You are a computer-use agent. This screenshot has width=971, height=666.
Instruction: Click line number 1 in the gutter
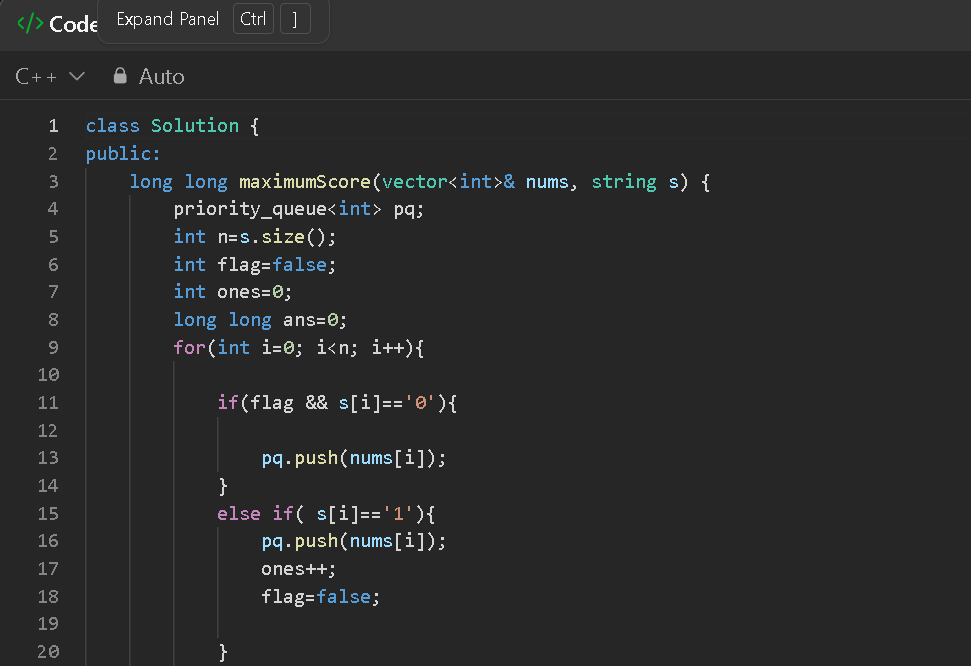coord(53,125)
